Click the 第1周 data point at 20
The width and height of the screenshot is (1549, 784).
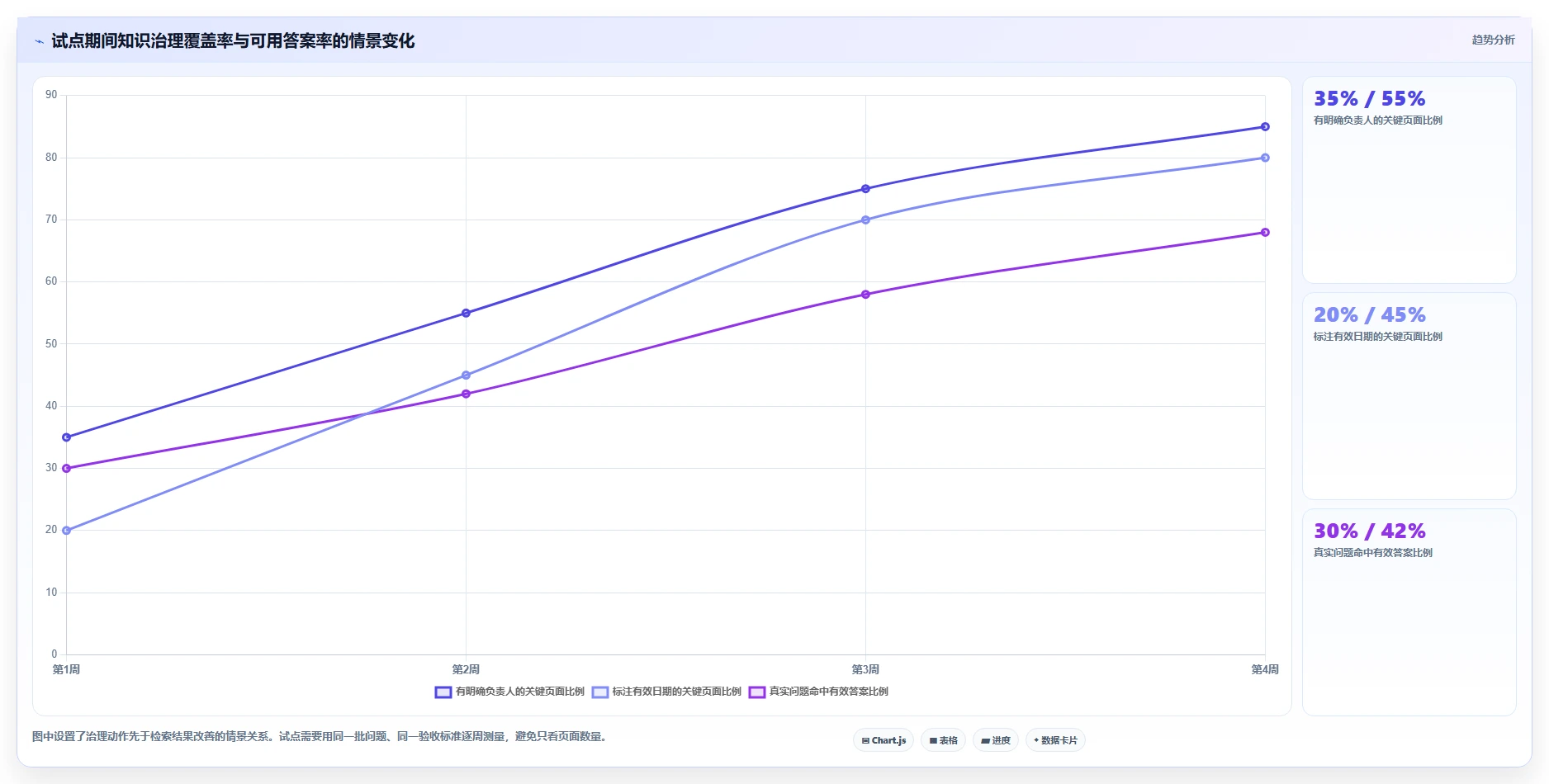pyautogui.click(x=67, y=531)
